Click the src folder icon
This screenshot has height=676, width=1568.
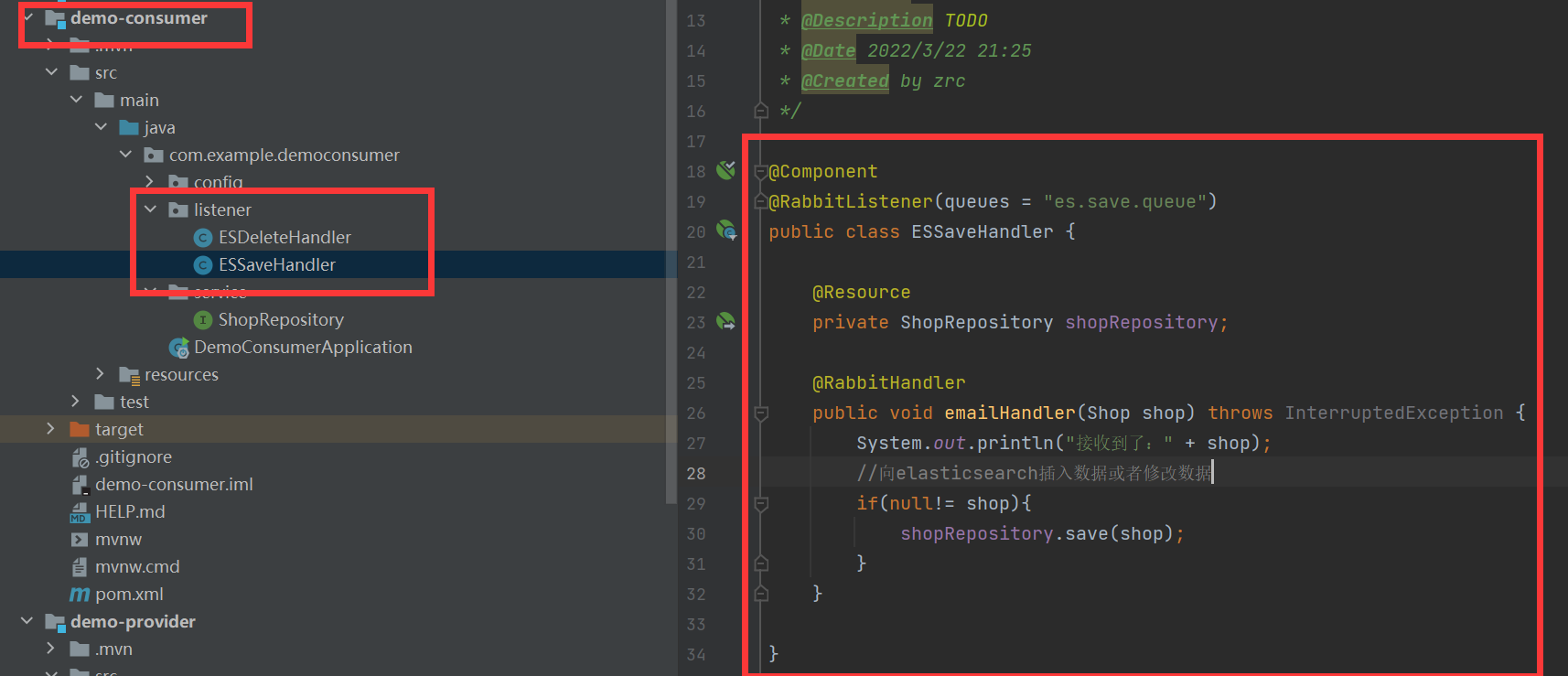[80, 72]
